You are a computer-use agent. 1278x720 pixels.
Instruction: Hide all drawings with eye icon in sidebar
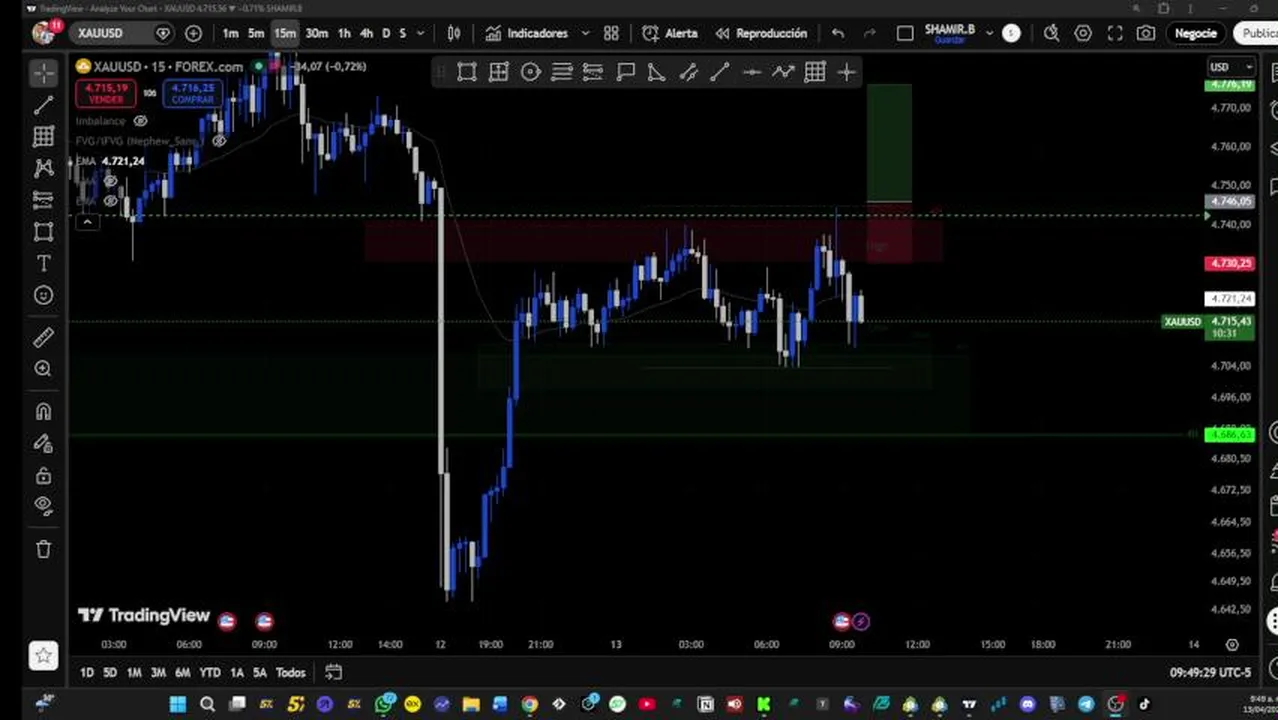(43, 506)
